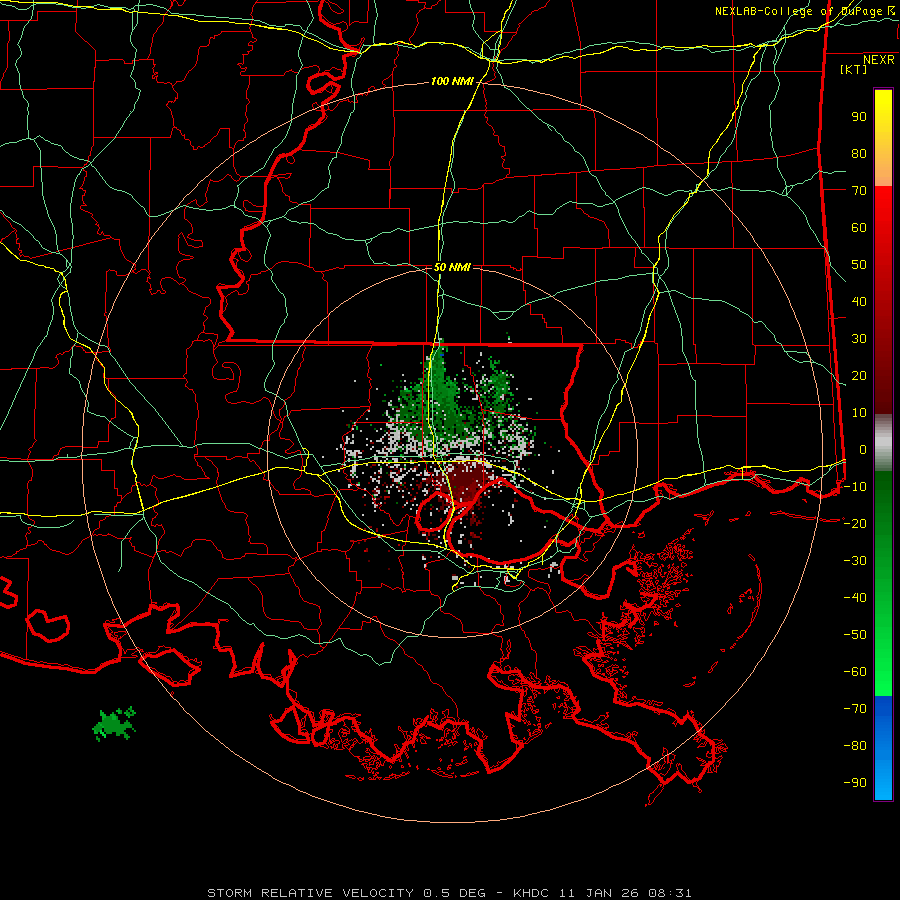This screenshot has width=900, height=900.
Task: Select the 40 value on the velocity scale
Action: tap(859, 302)
